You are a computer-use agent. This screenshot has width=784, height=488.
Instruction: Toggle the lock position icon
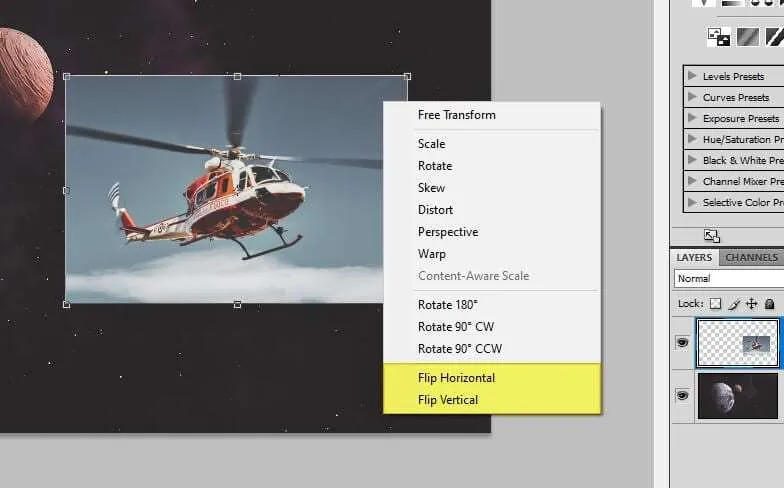coord(752,304)
